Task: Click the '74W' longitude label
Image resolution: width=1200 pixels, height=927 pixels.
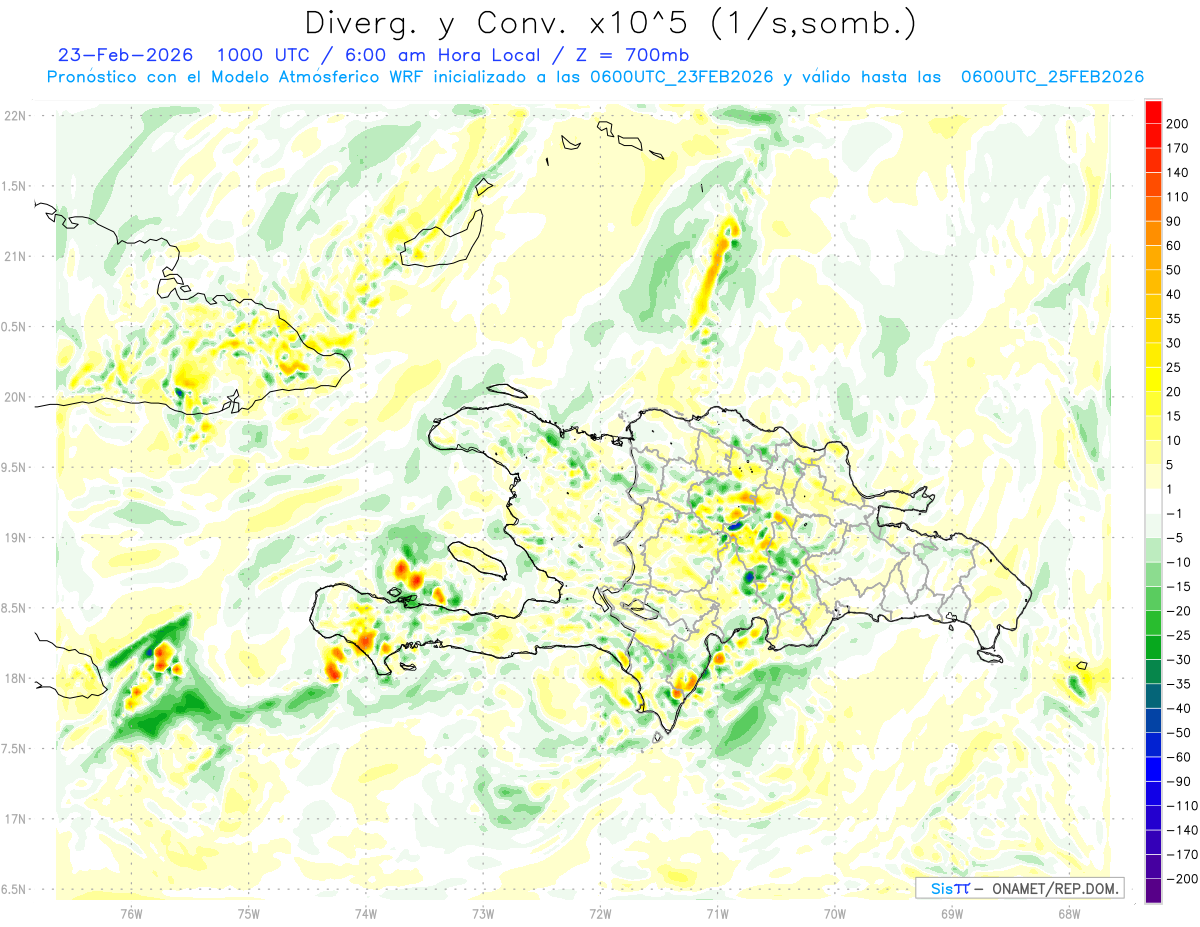Action: [366, 914]
